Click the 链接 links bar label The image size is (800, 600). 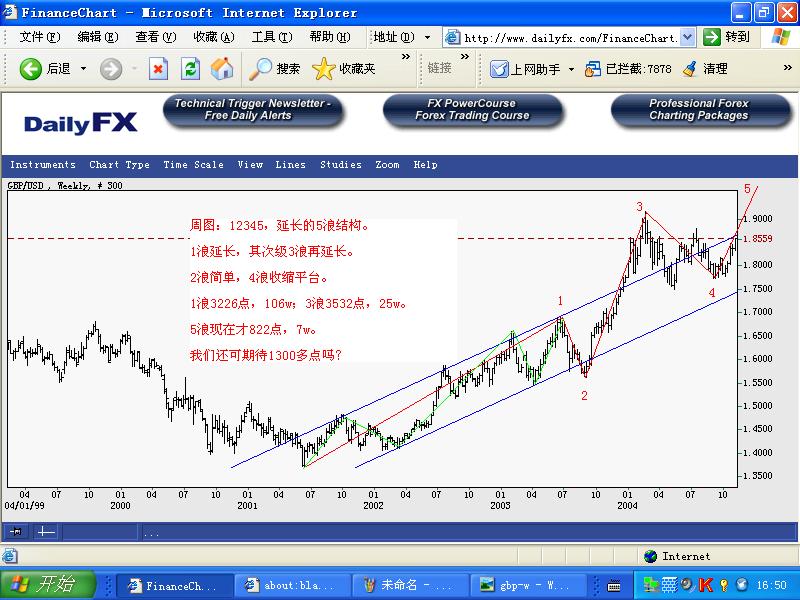pyautogui.click(x=439, y=68)
